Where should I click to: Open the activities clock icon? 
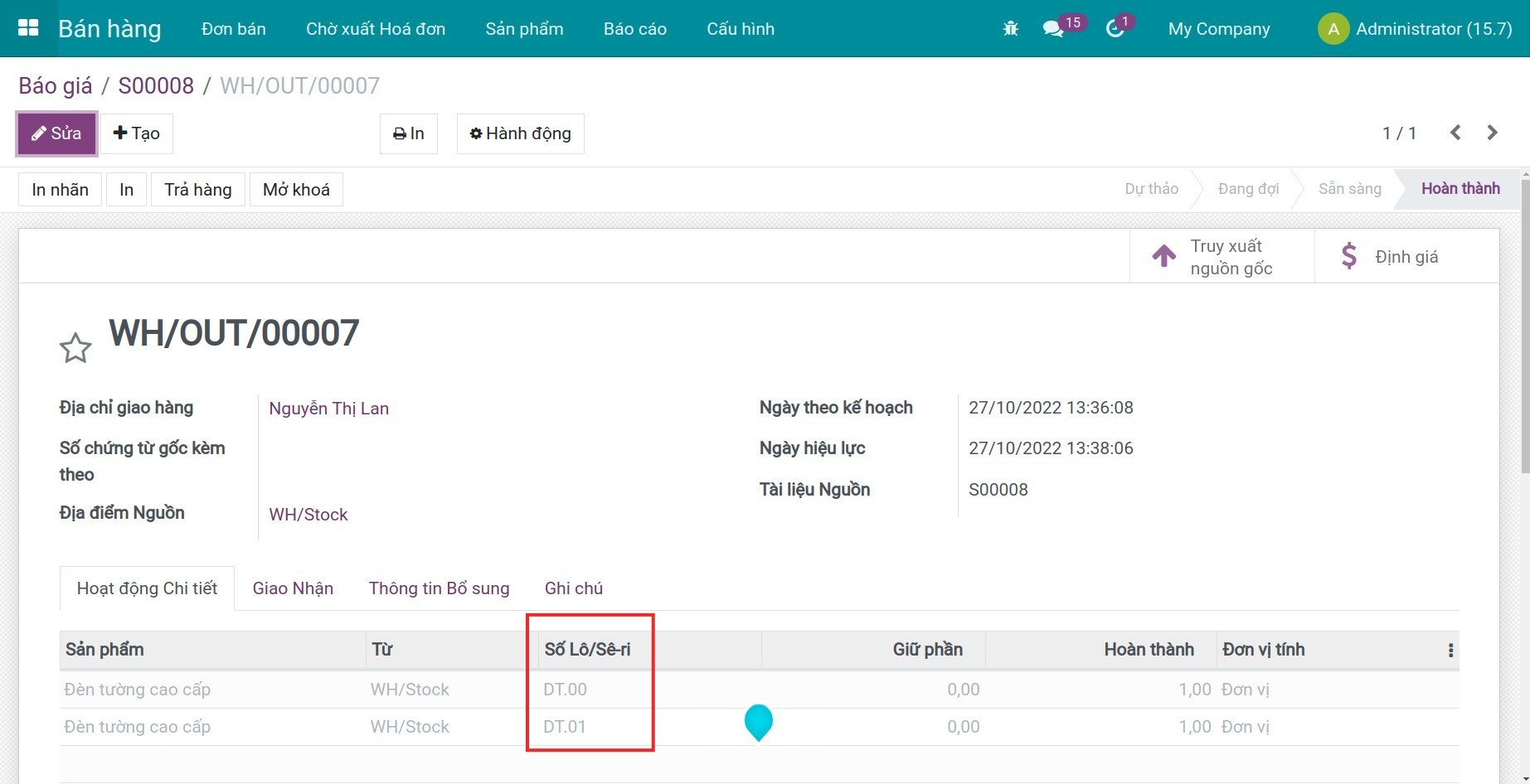click(x=1115, y=29)
